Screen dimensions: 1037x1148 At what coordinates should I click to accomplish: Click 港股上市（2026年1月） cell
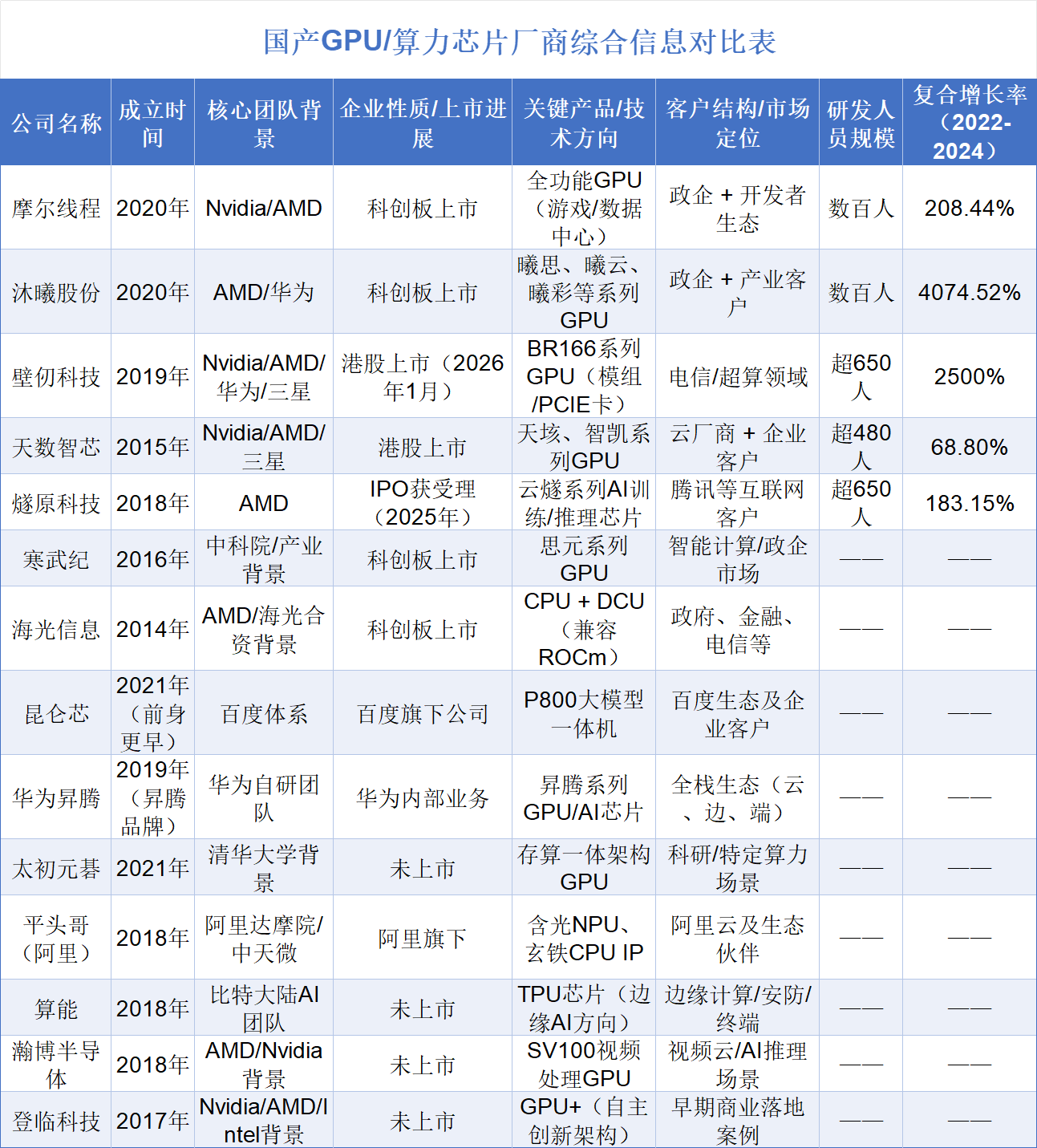pyautogui.click(x=423, y=376)
